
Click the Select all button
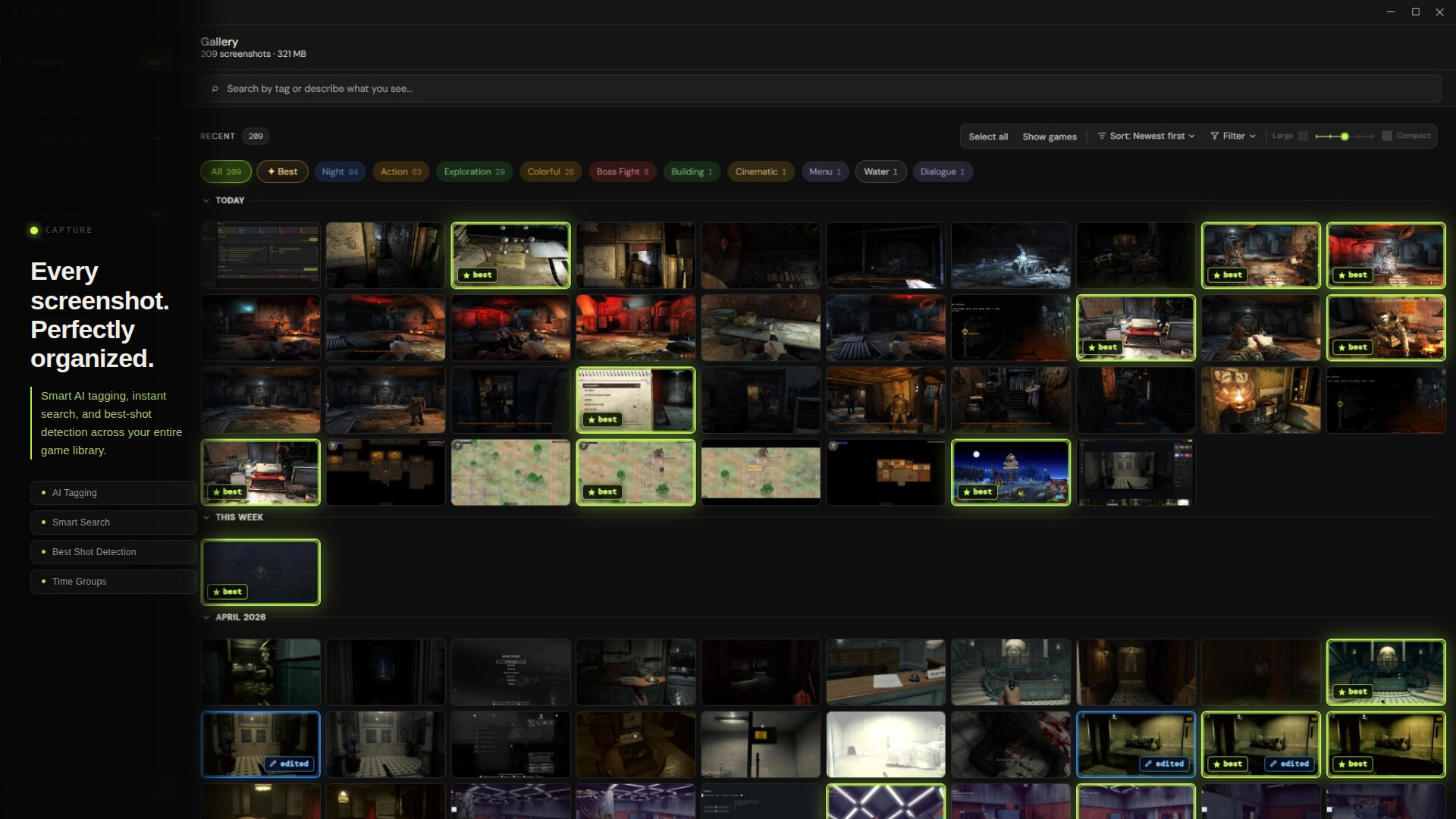click(987, 136)
